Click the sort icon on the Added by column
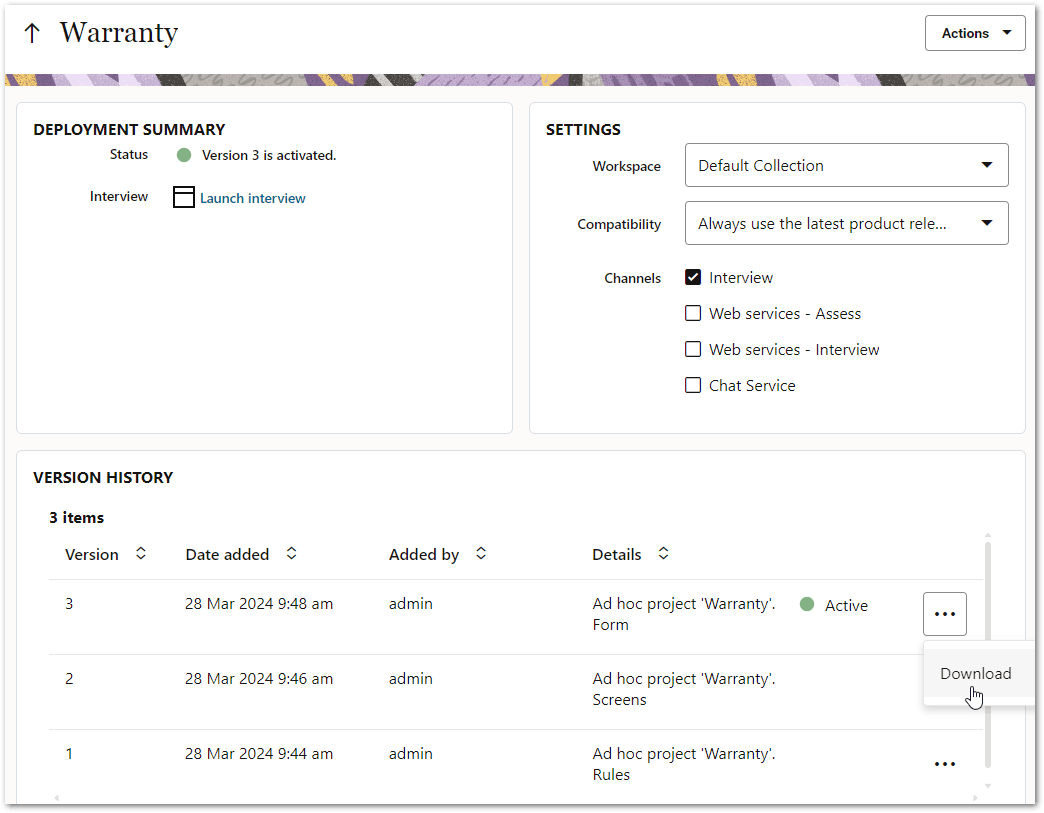The image size is (1044, 813). [x=481, y=553]
